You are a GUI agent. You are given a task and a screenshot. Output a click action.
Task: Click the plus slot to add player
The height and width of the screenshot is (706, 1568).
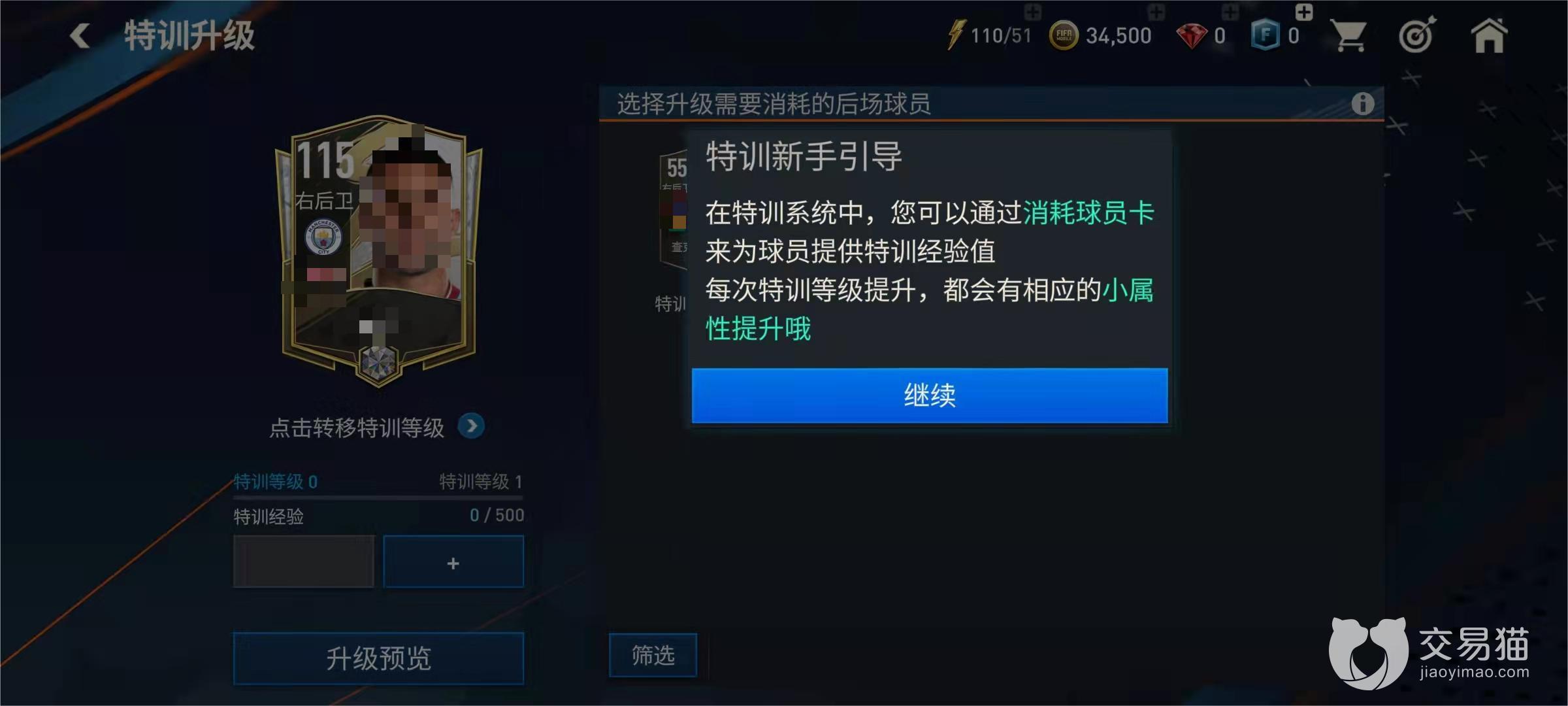[453, 562]
